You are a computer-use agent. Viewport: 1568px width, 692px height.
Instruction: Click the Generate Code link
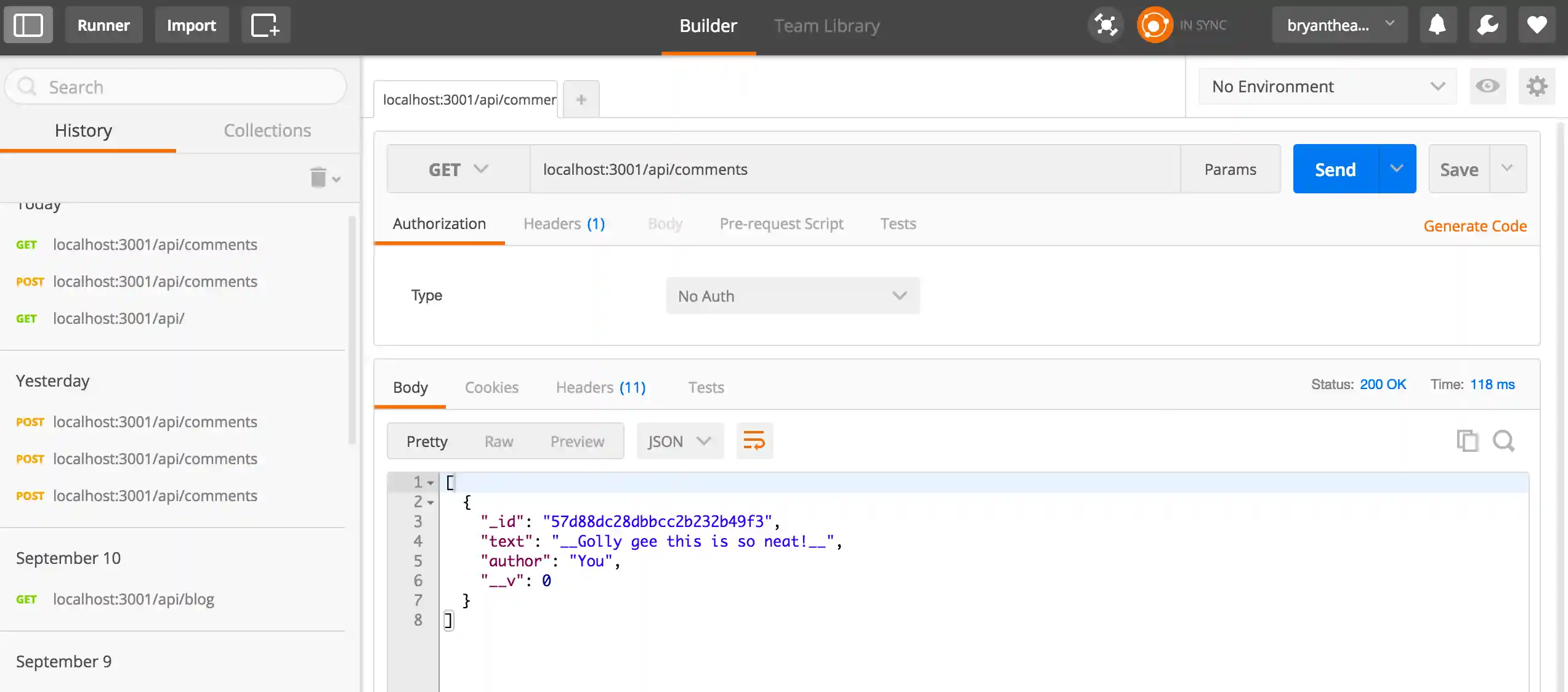(1474, 226)
